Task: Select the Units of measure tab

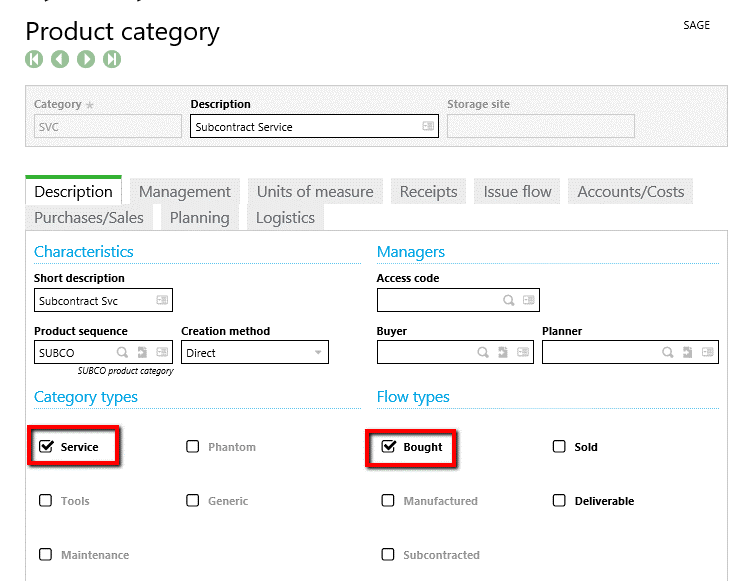Action: tap(315, 192)
